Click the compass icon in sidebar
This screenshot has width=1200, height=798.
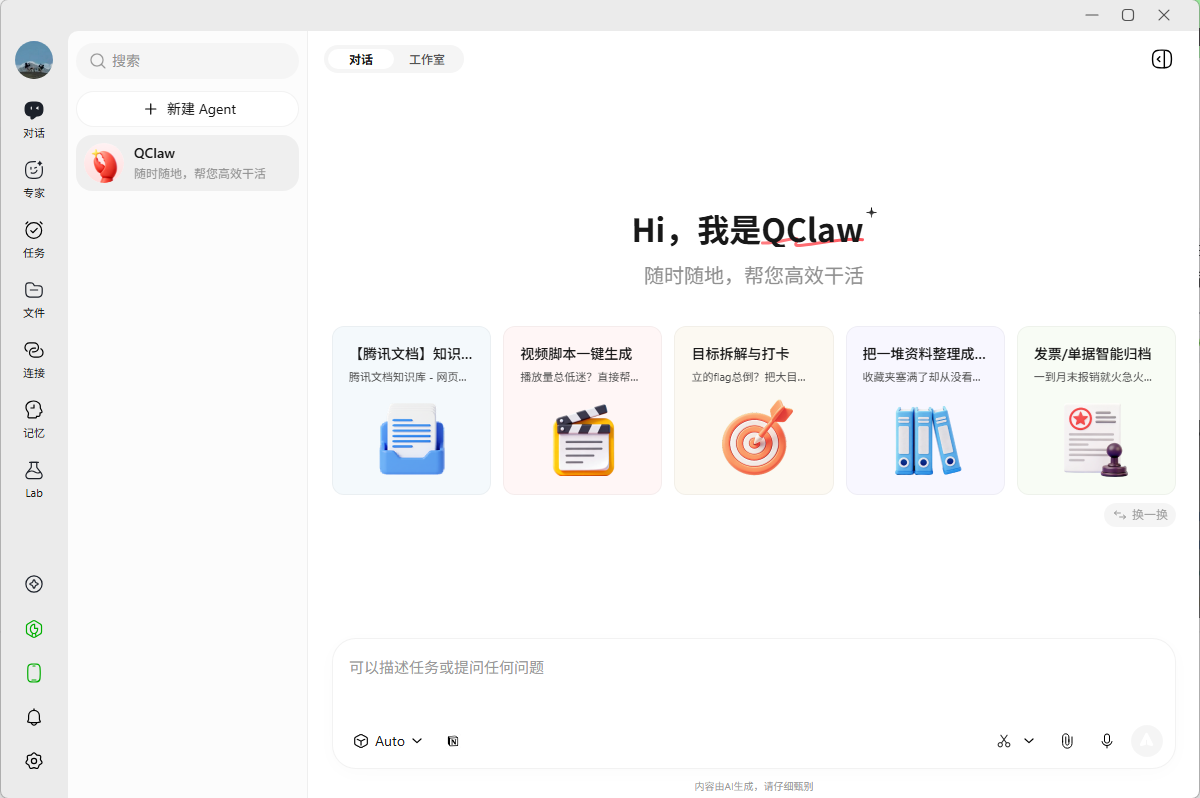coord(34,584)
